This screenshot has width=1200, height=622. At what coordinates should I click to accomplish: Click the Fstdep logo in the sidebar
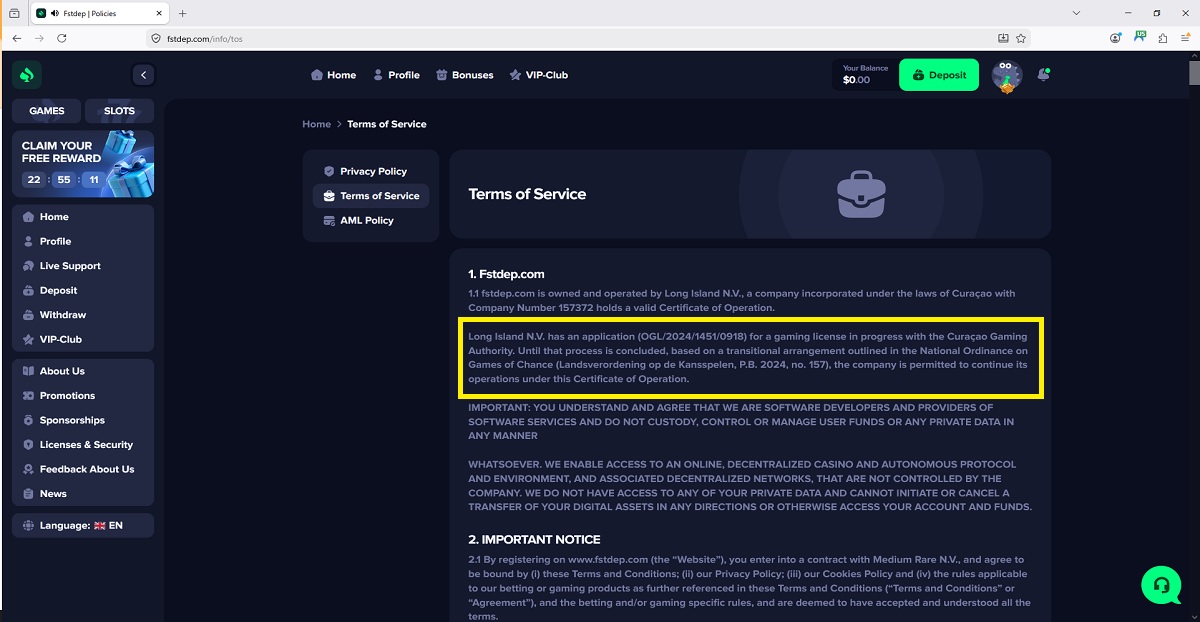click(27, 75)
